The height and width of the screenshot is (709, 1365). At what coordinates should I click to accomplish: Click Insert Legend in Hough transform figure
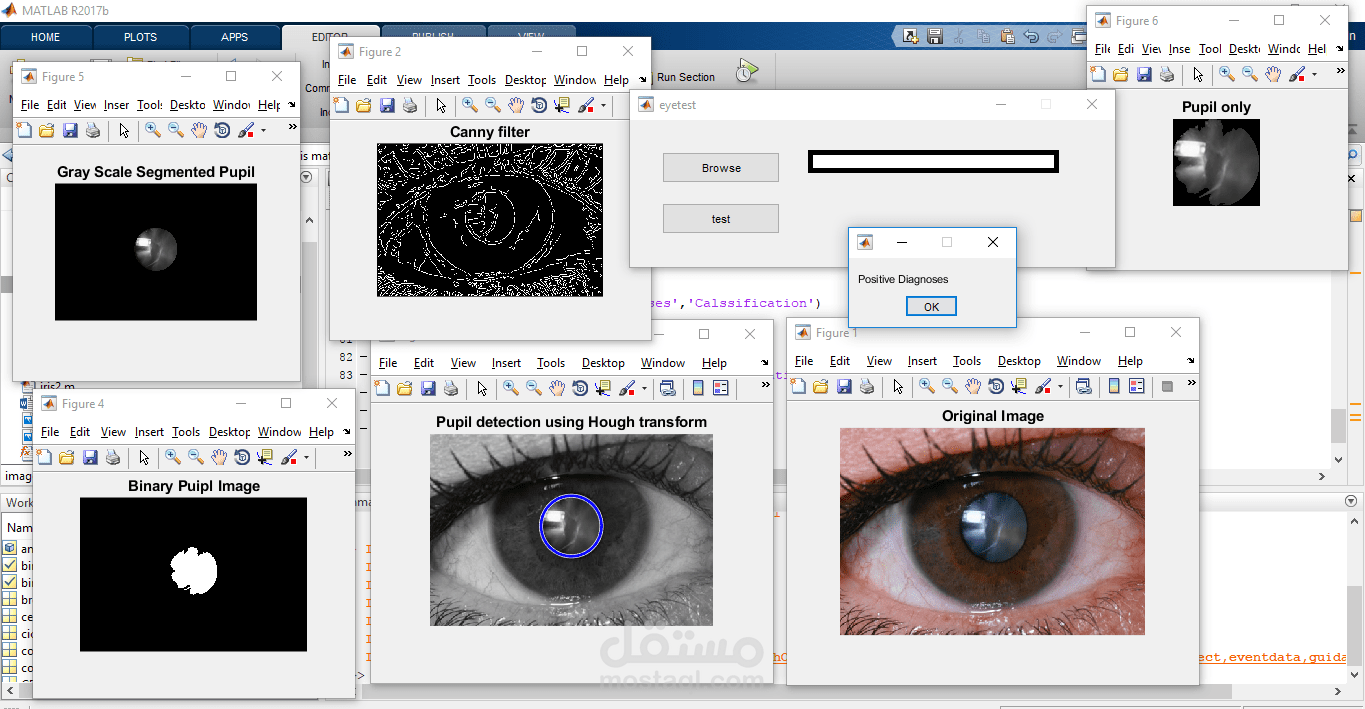pos(720,388)
